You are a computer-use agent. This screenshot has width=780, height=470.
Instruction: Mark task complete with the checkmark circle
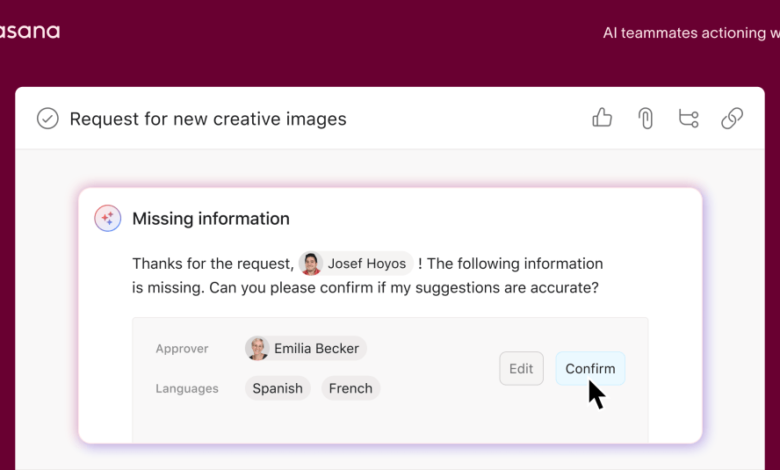48,119
